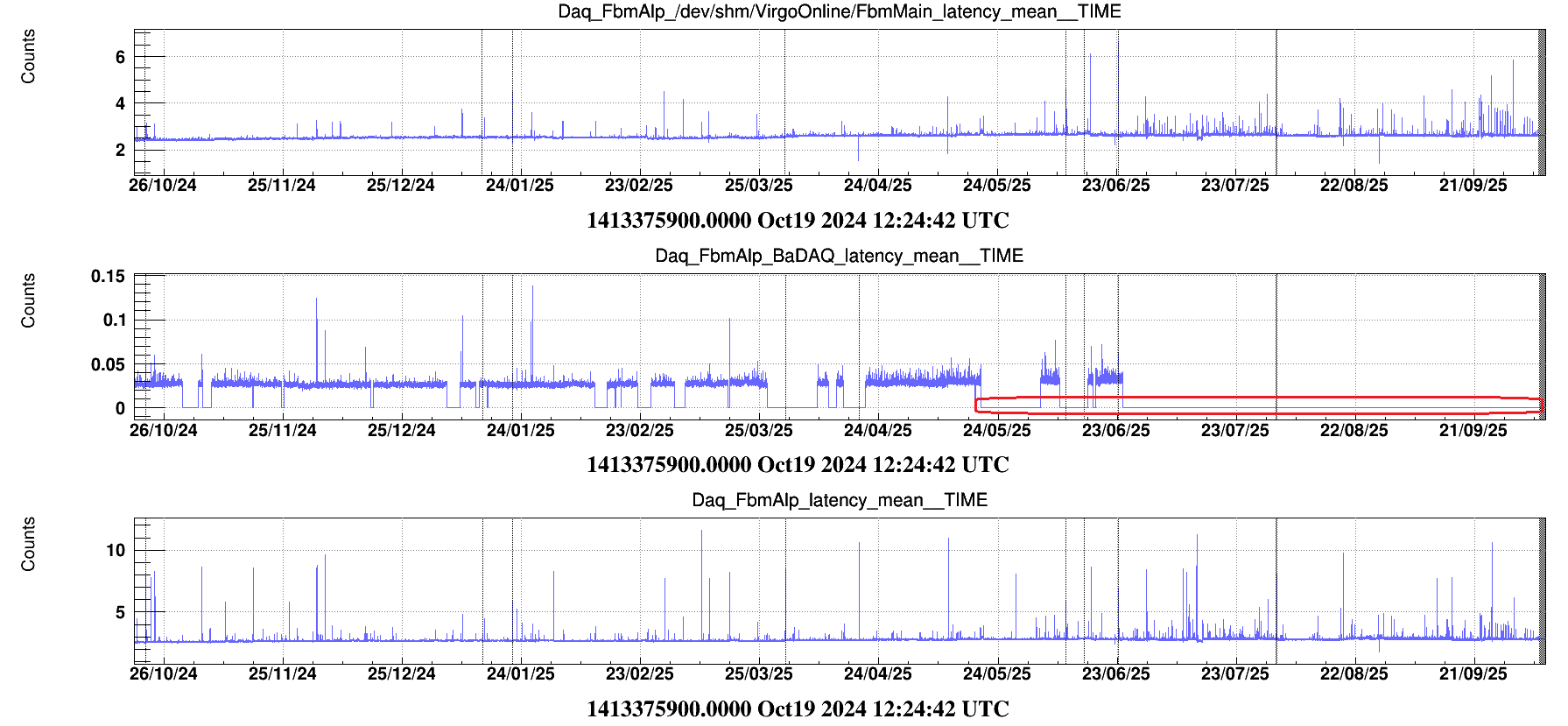1568x726 pixels.
Task: Select the Counts axis label on bottom plot
Action: (x=28, y=544)
